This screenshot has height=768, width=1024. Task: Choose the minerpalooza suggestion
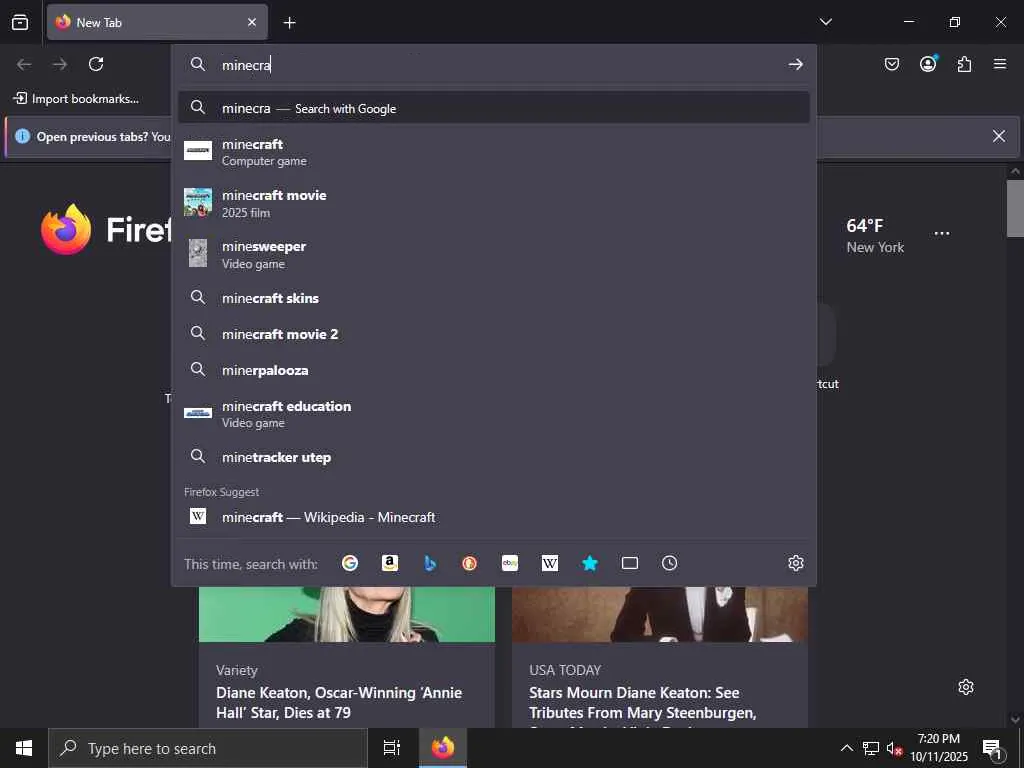point(494,370)
